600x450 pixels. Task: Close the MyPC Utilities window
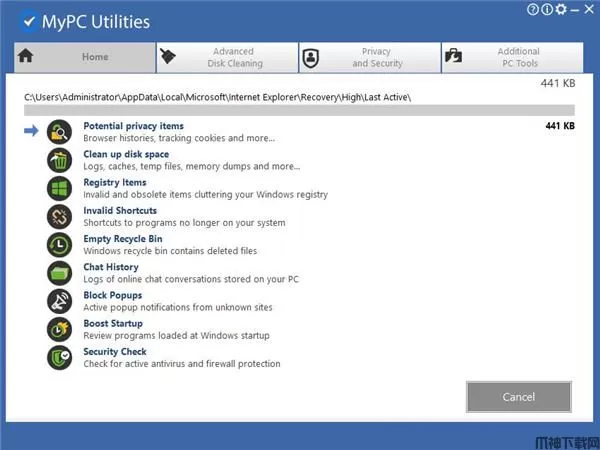pos(589,9)
